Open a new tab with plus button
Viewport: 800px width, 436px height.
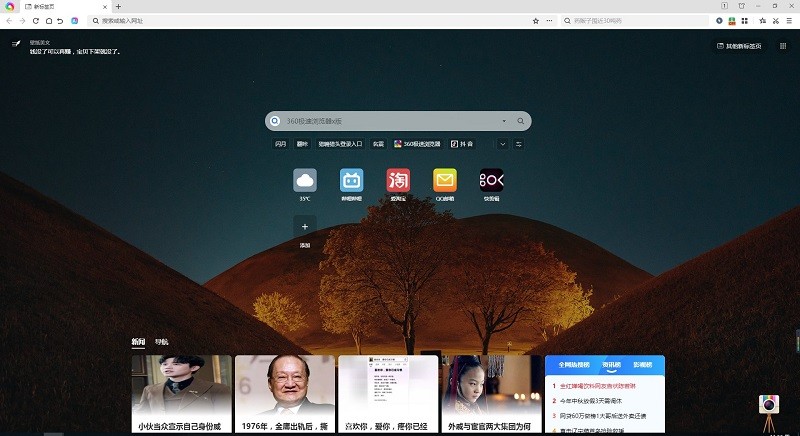(118, 7)
